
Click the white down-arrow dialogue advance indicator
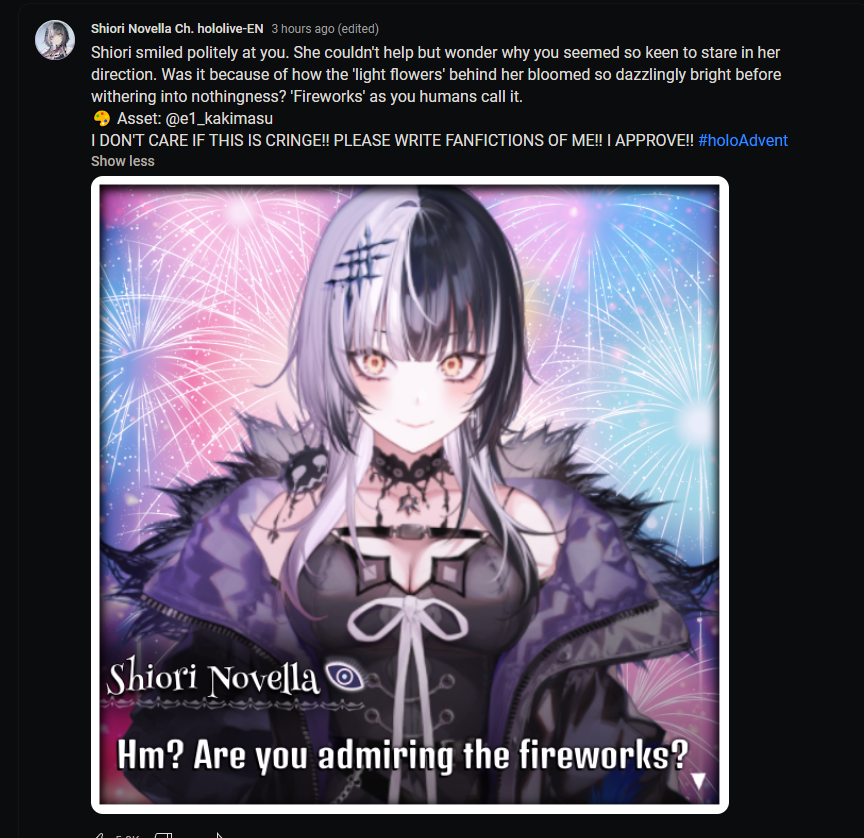[698, 781]
